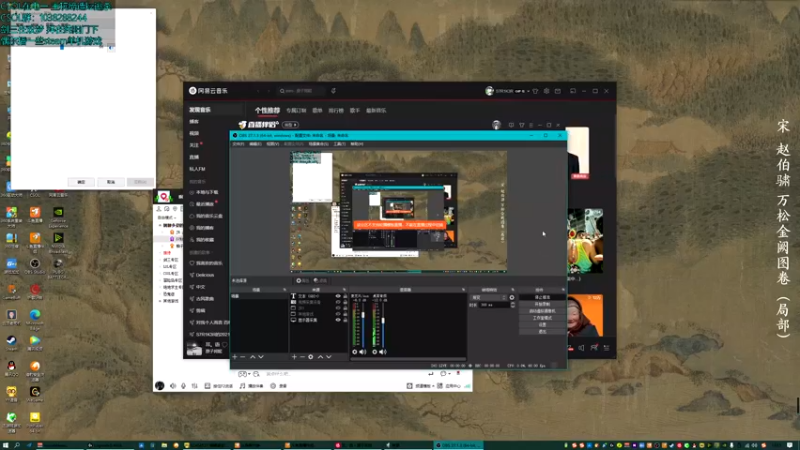Open transition properties gear in OBS
800x450 pixels.
(x=512, y=297)
